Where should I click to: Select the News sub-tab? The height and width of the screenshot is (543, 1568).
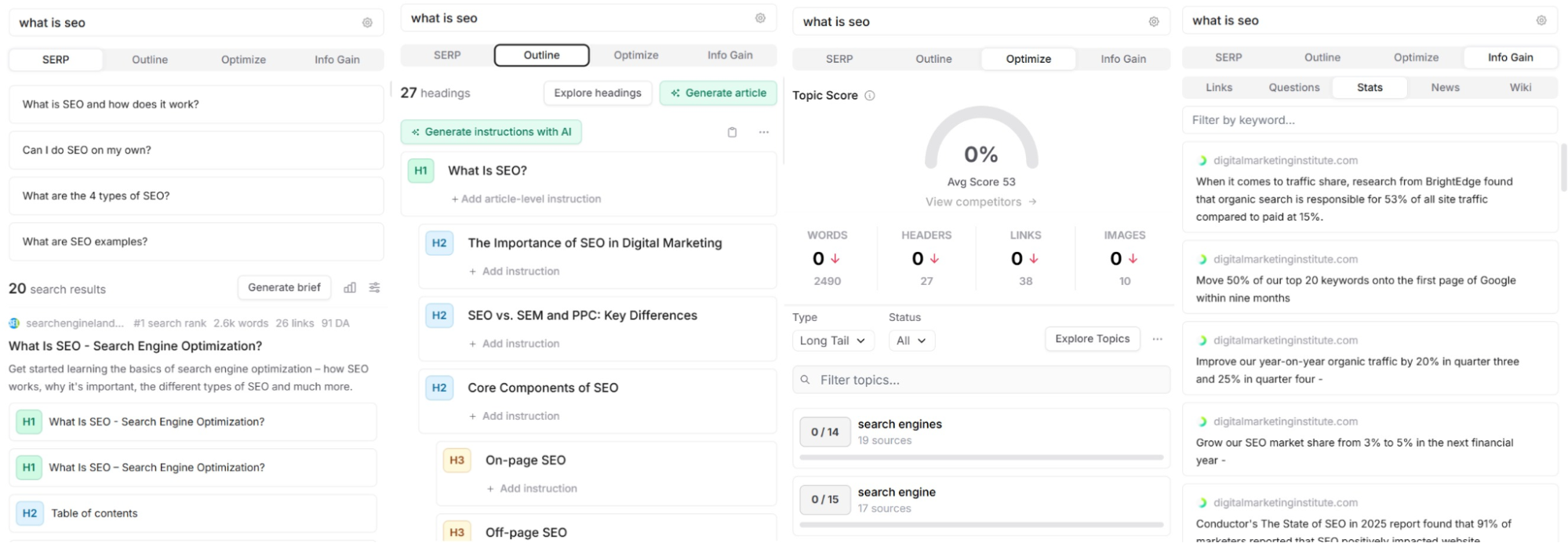coord(1445,88)
